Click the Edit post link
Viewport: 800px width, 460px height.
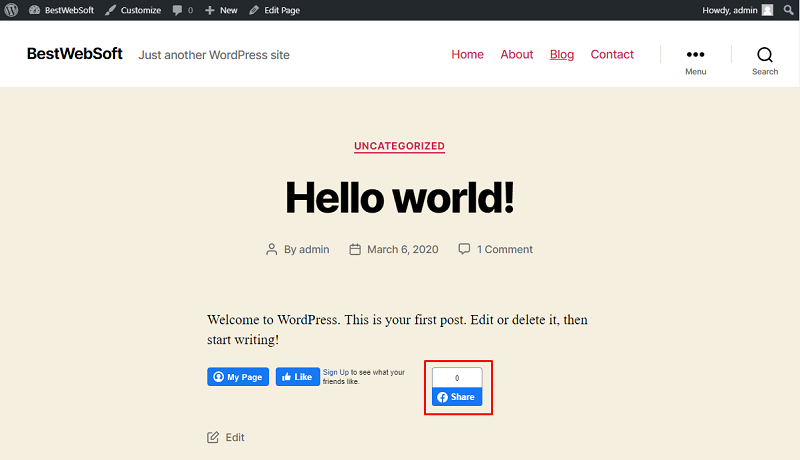click(235, 437)
